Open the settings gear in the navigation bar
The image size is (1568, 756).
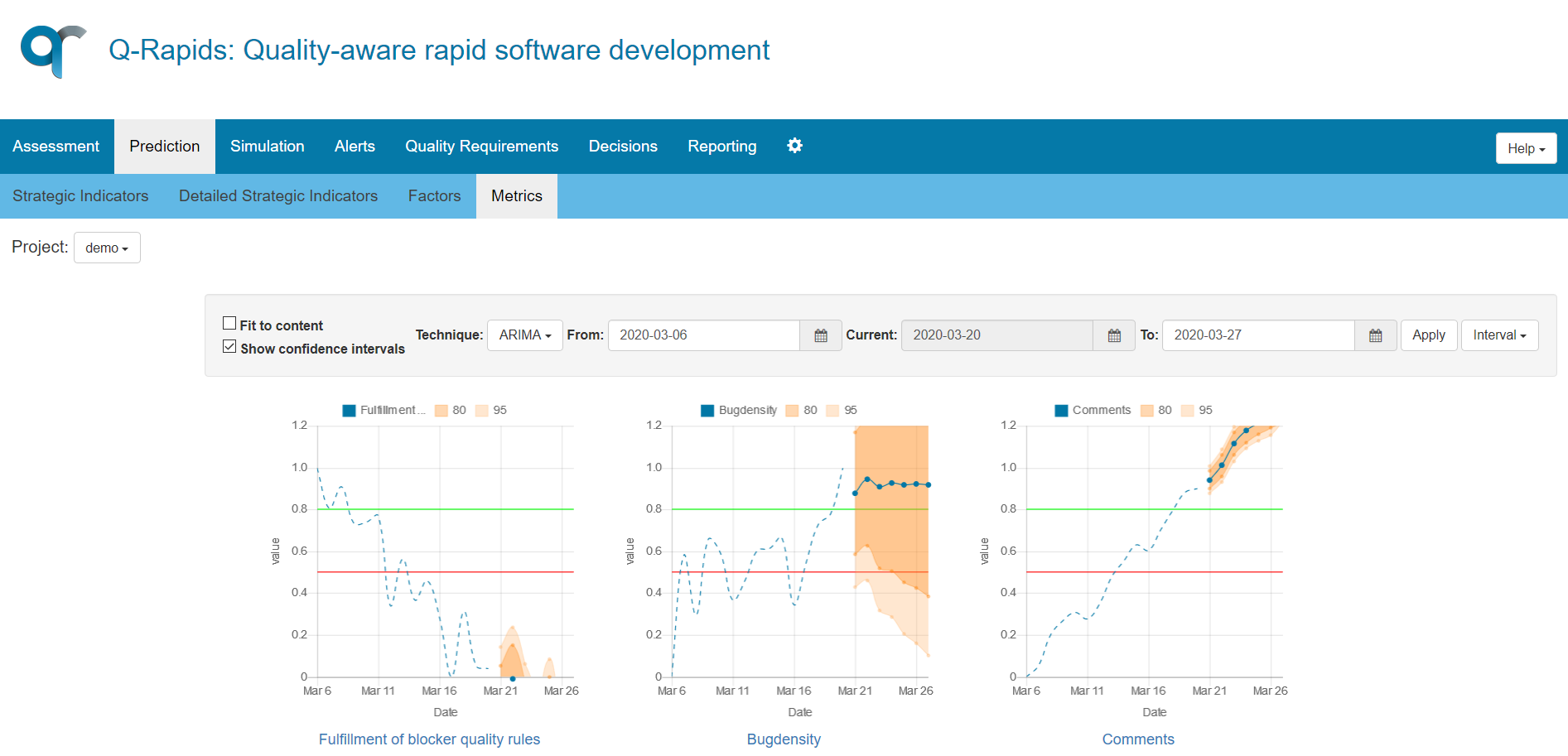pyautogui.click(x=794, y=146)
